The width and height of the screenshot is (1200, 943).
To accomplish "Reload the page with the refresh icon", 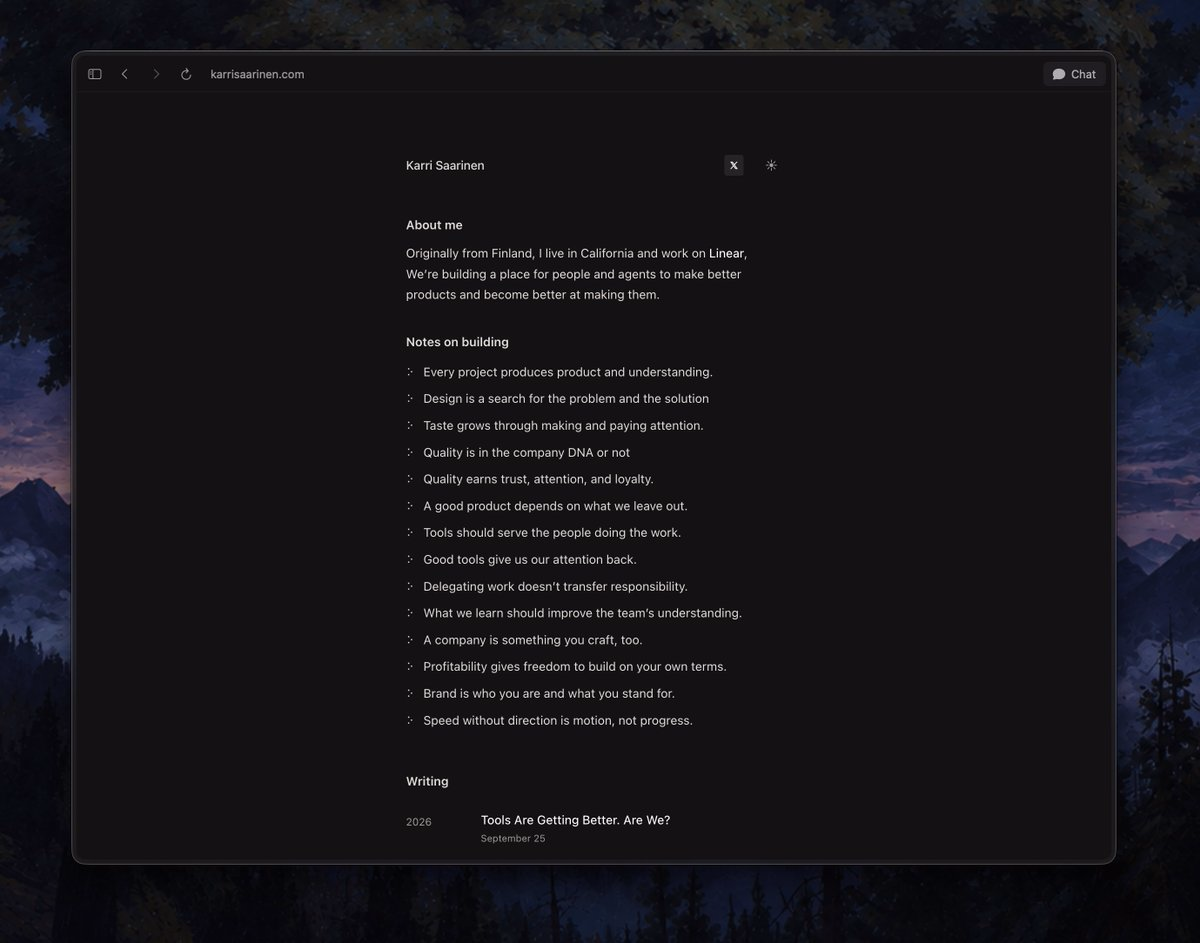I will click(x=186, y=74).
